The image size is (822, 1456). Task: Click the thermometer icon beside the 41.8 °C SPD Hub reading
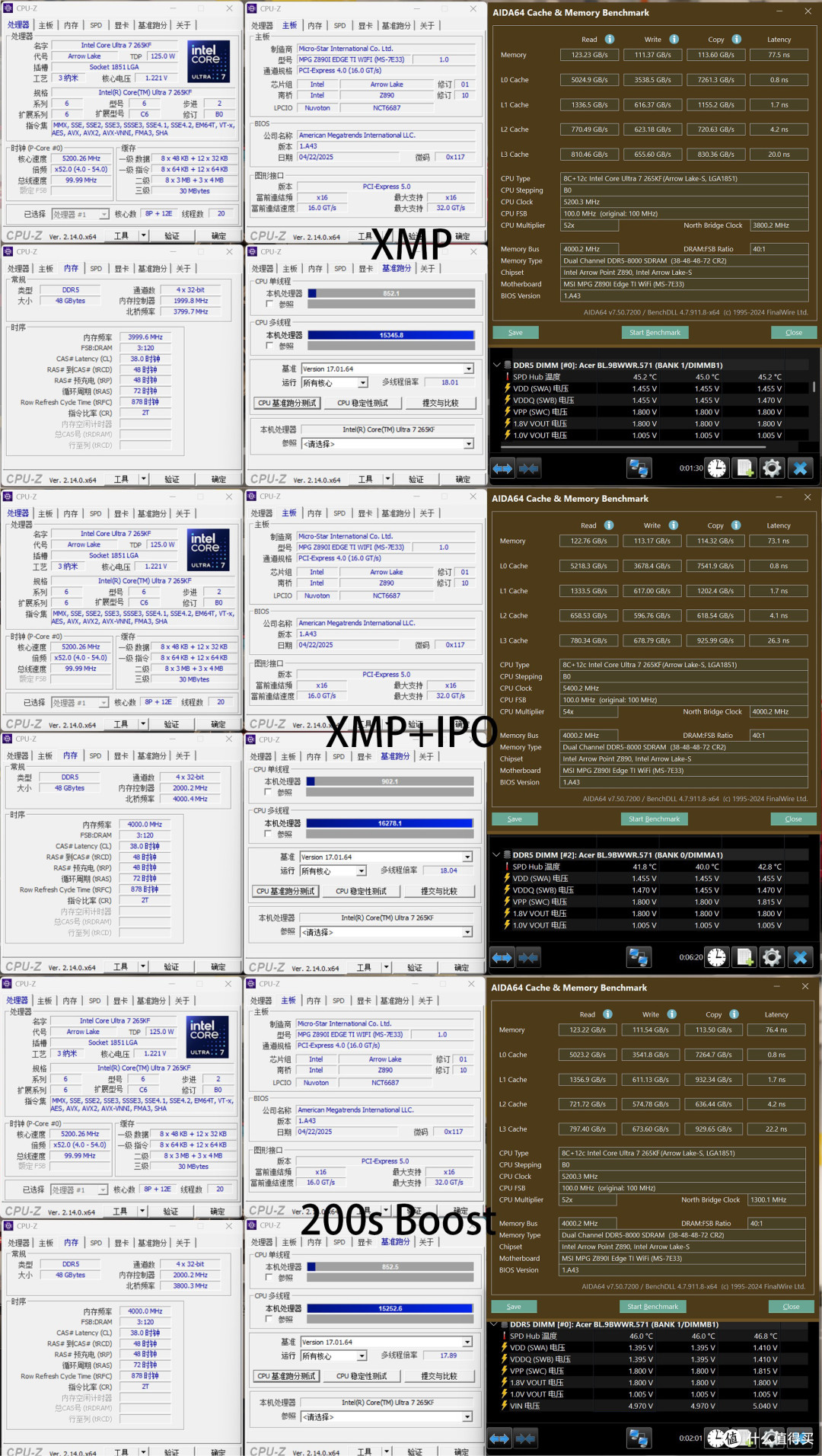click(507, 867)
